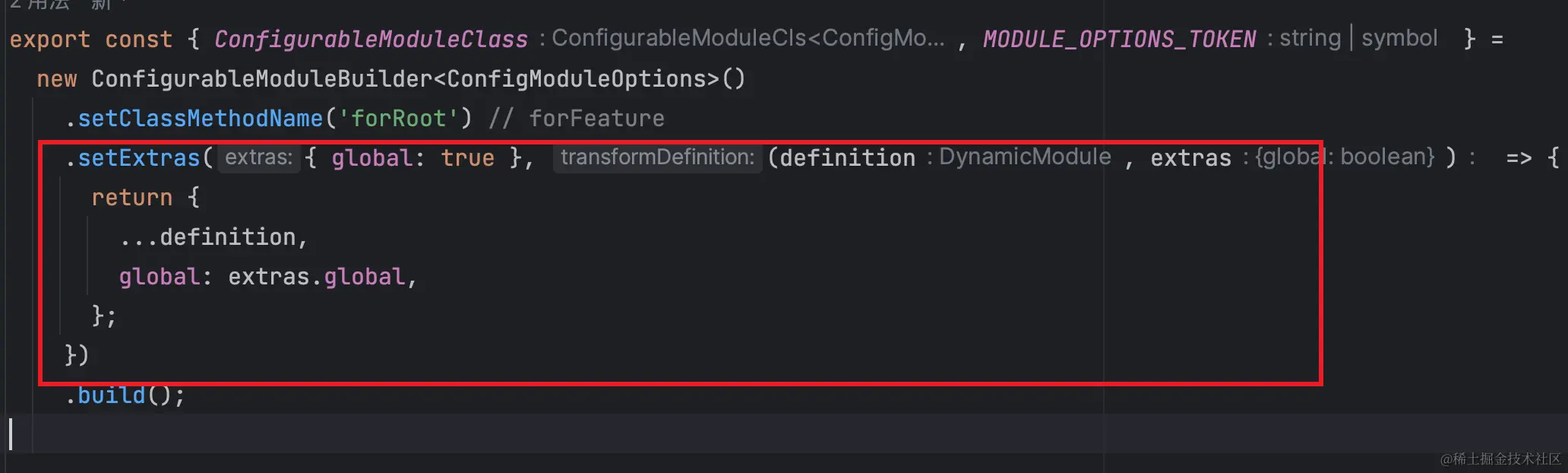Click the 'forRoot' string literal
1568x473 pixels.
tap(397, 118)
